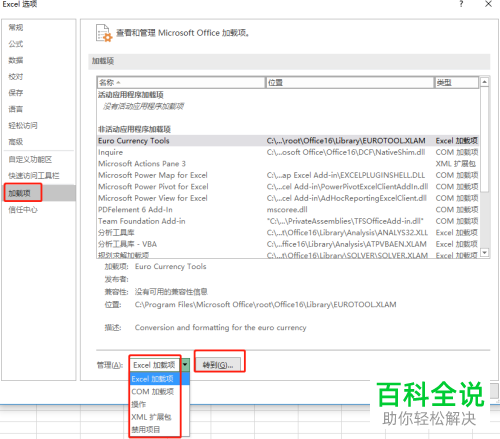500x439 pixels.
Task: Click the mscoree.dll location cell
Action: click(x=287, y=210)
